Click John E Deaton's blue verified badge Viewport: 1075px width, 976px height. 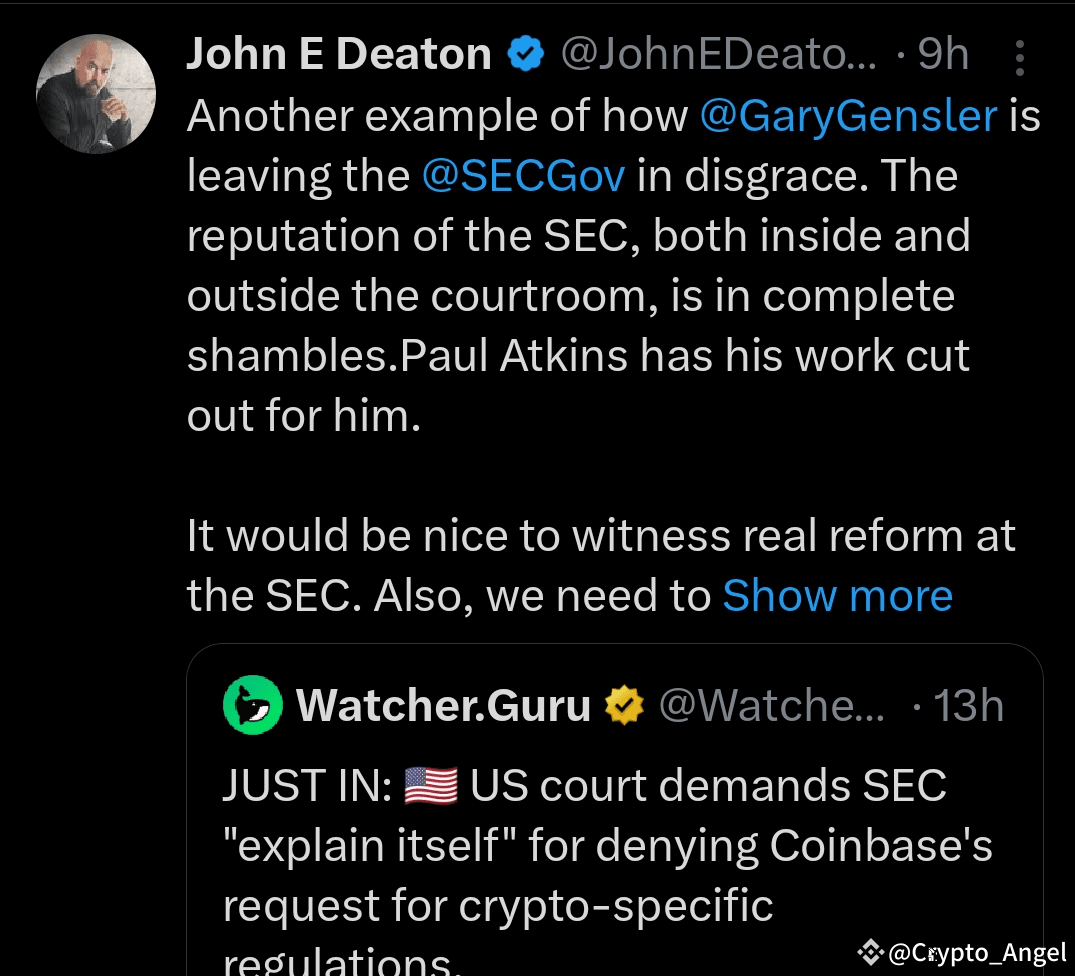coord(524,53)
